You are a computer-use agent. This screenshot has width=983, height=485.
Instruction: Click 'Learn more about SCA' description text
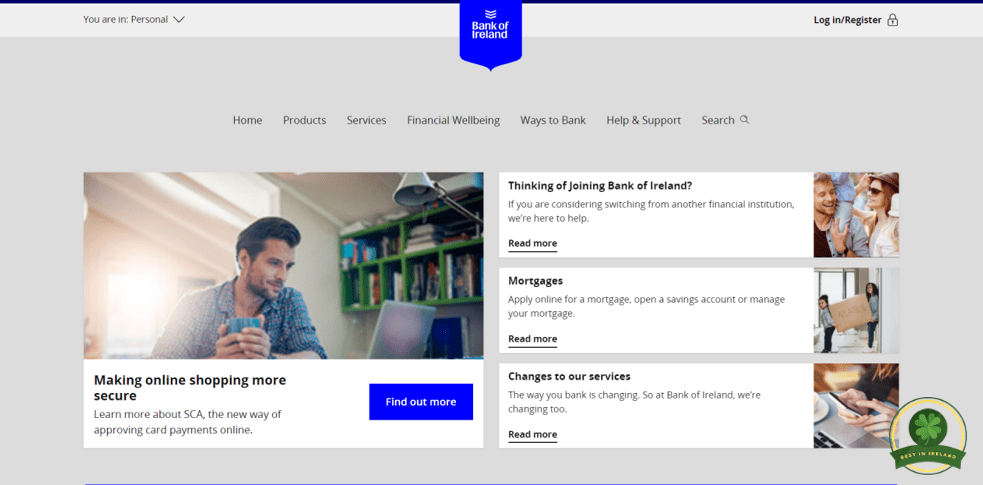point(187,422)
